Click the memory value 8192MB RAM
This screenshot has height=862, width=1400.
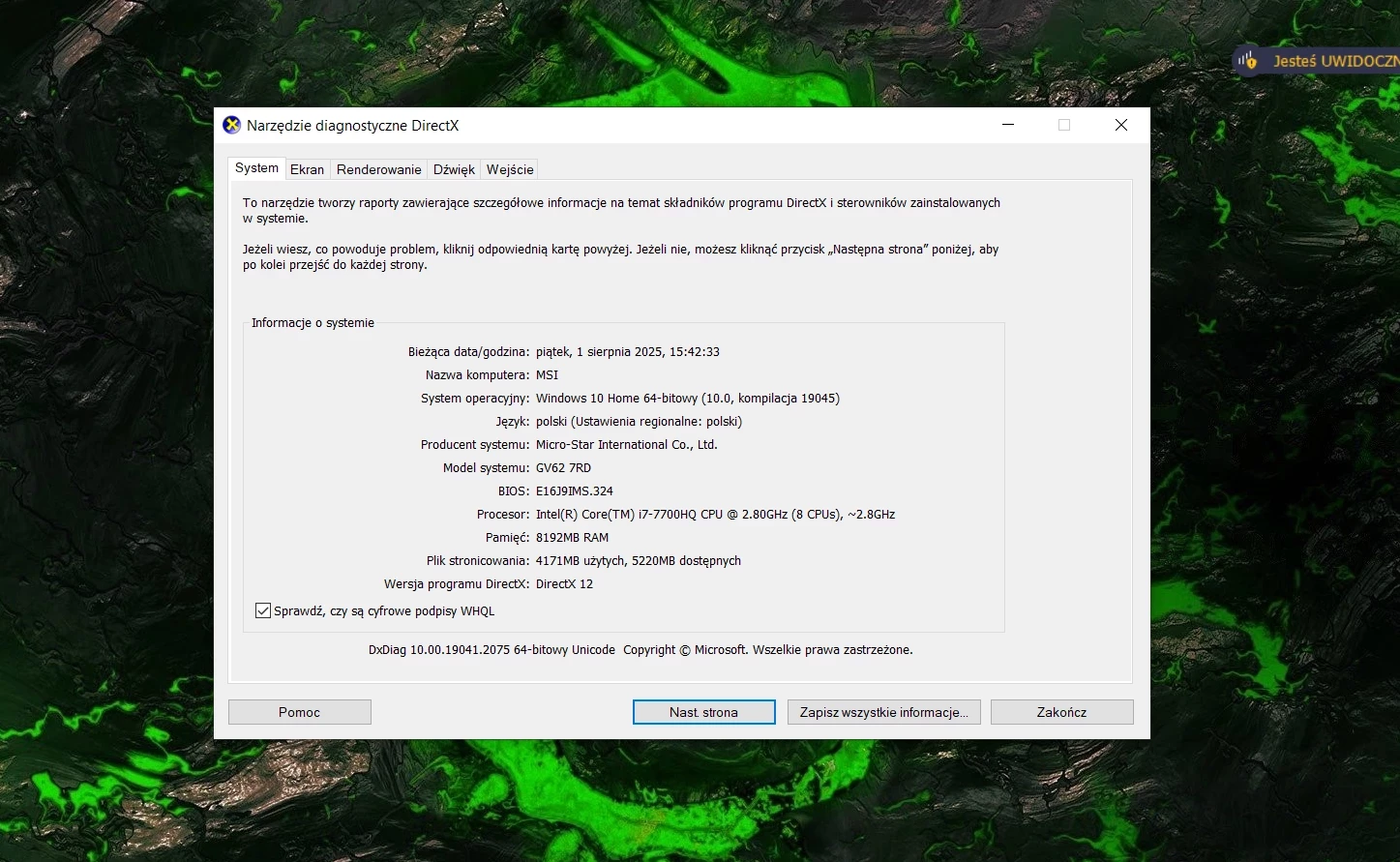573,538
